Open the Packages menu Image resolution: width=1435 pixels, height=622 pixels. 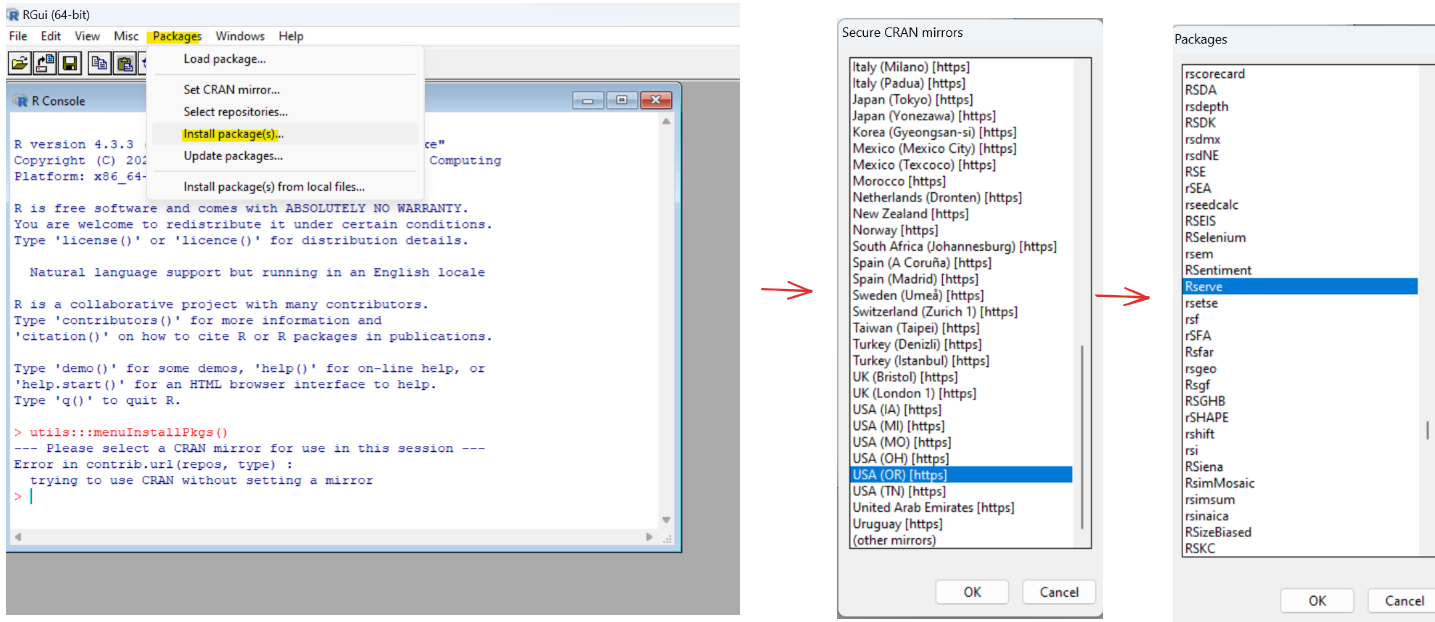point(177,36)
